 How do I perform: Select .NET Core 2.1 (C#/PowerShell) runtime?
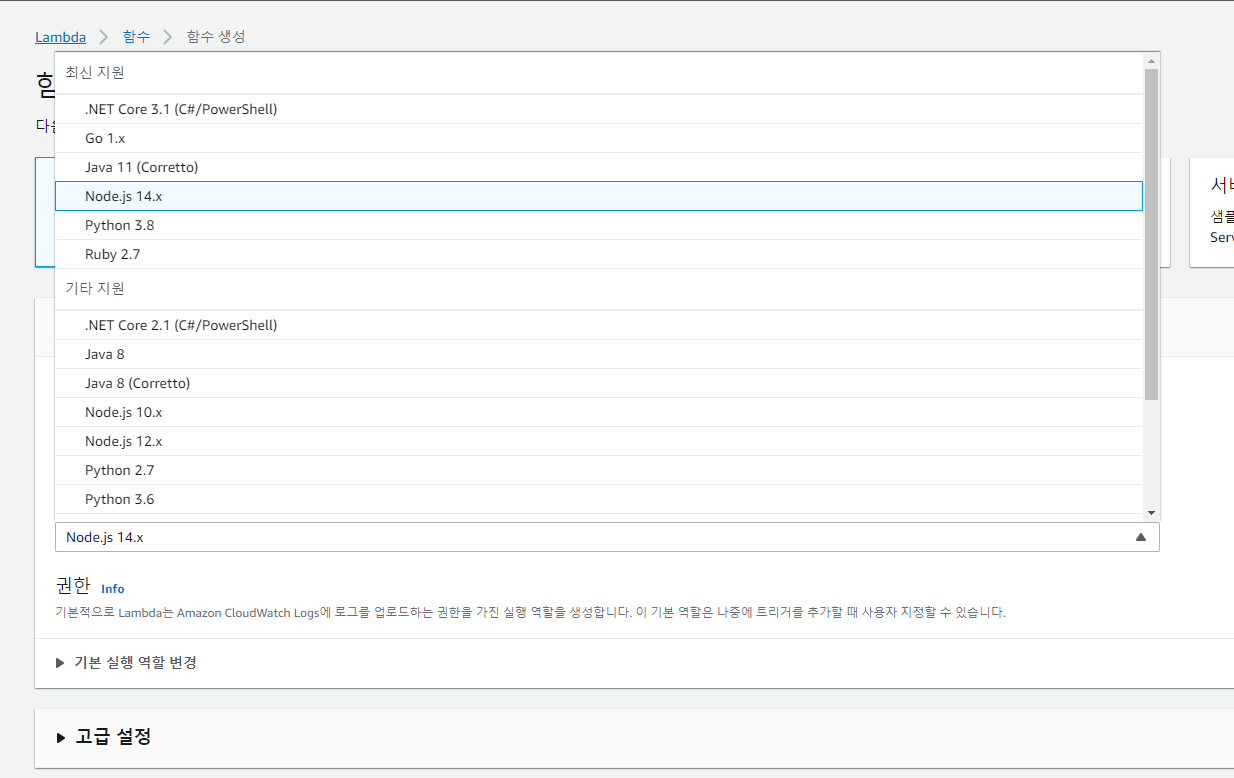pos(598,325)
